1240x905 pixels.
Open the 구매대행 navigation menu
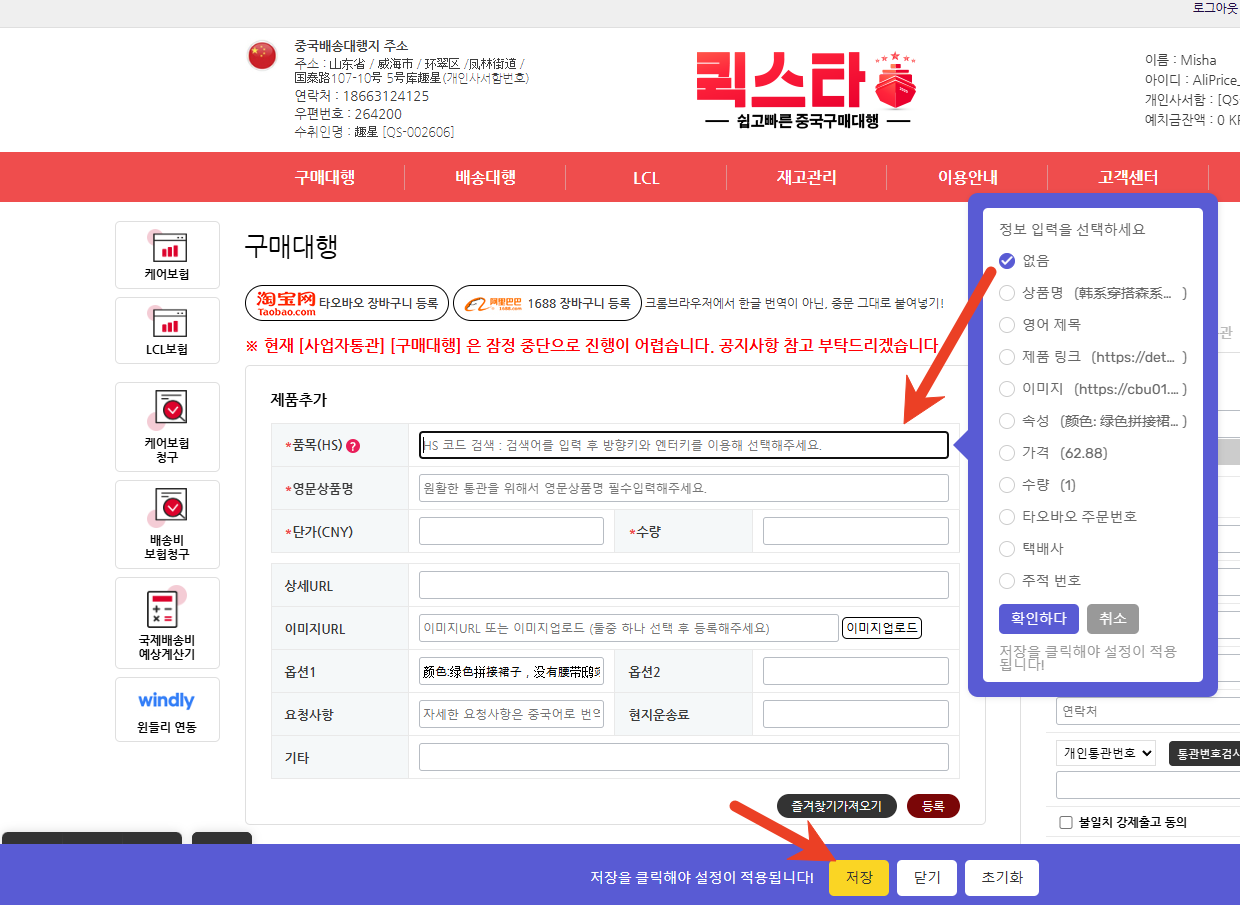click(324, 178)
